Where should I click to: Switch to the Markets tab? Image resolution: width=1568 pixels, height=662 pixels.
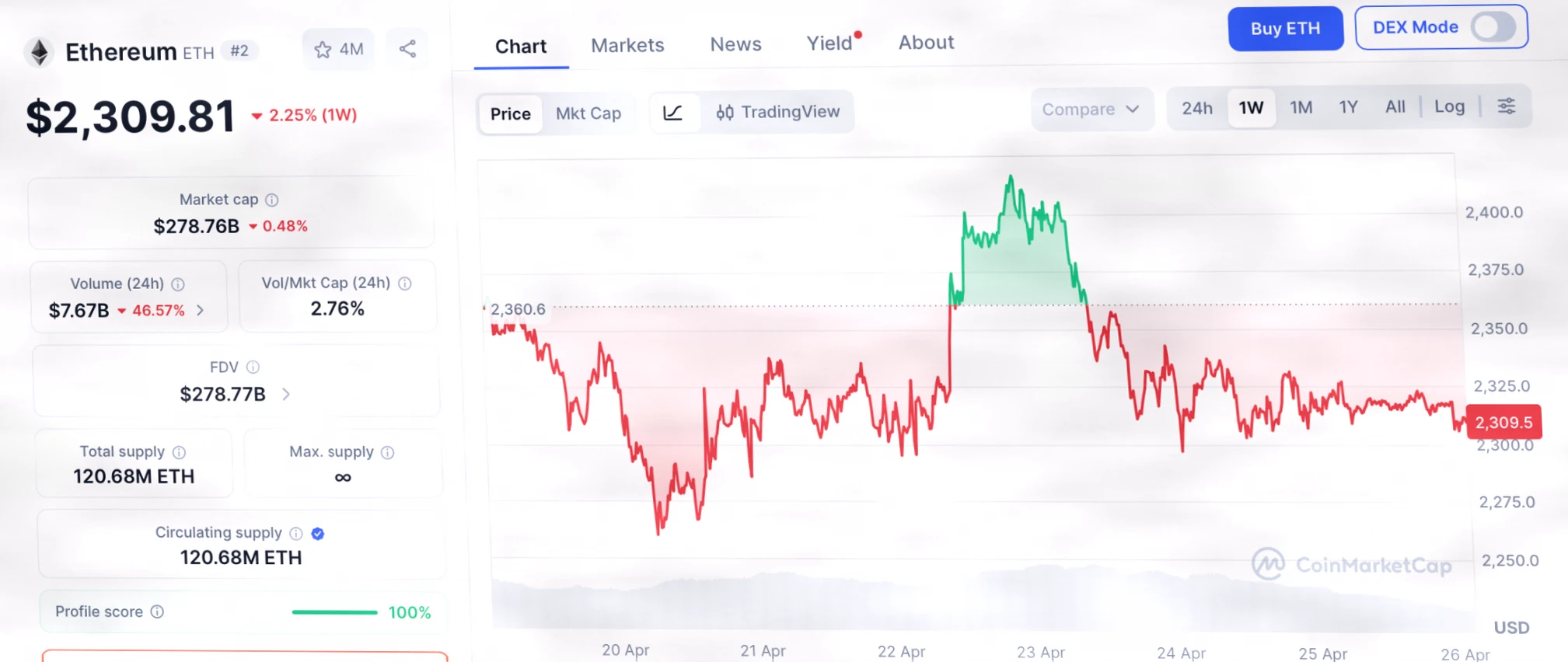pyautogui.click(x=627, y=44)
